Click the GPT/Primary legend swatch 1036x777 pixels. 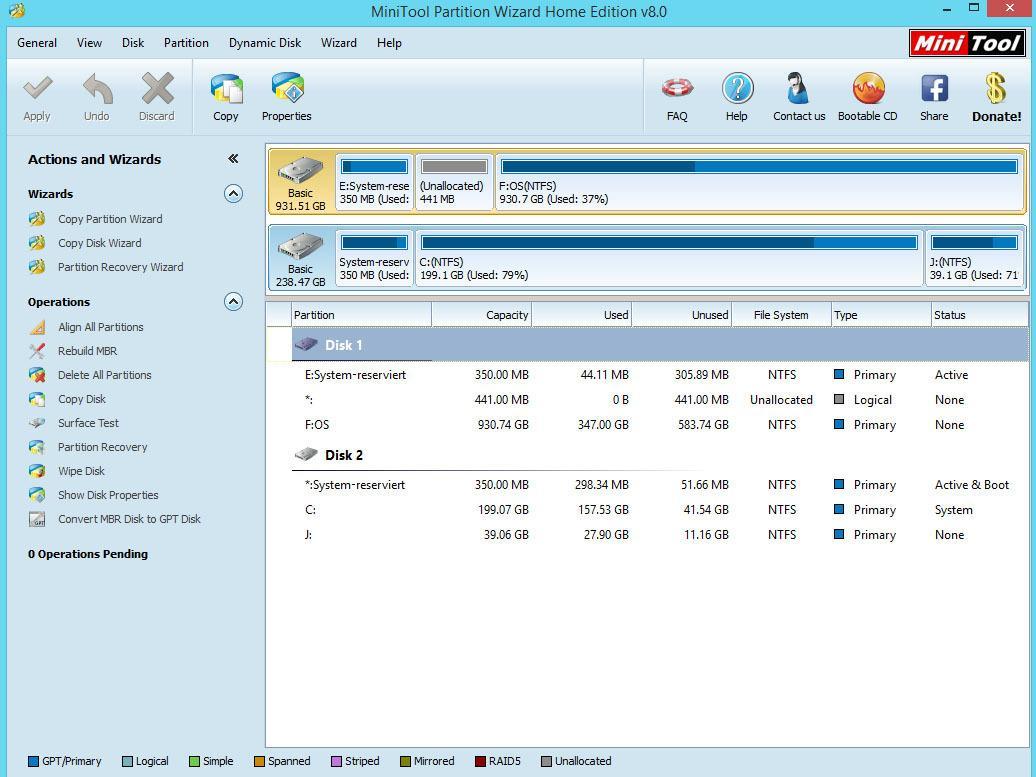34,761
